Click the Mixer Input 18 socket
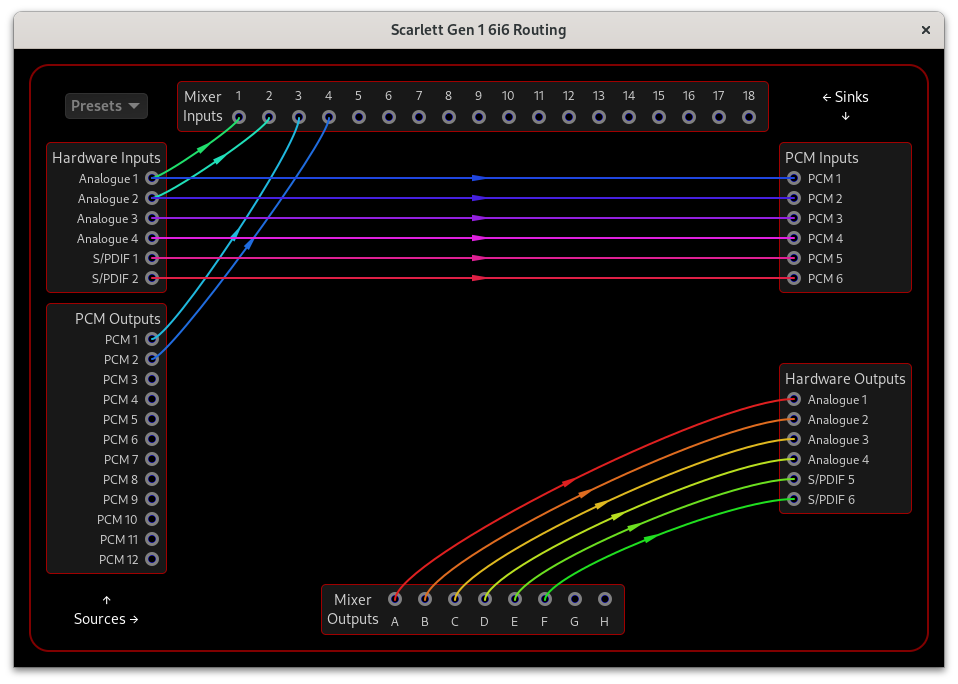 748,117
